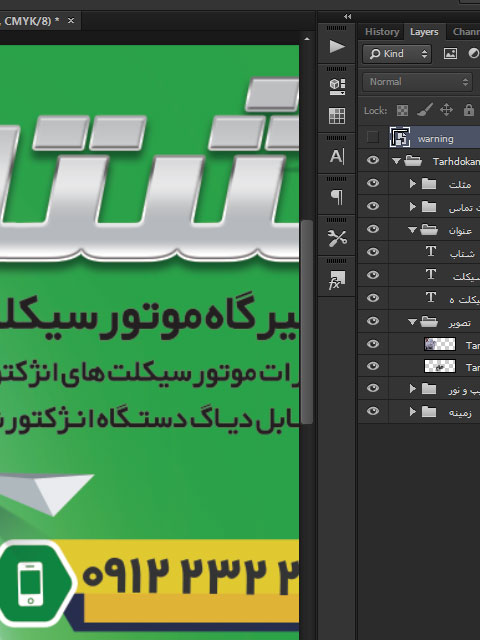This screenshot has width=480, height=640.
Task: Click the scrollbar up arrow
Action: pos(307,39)
